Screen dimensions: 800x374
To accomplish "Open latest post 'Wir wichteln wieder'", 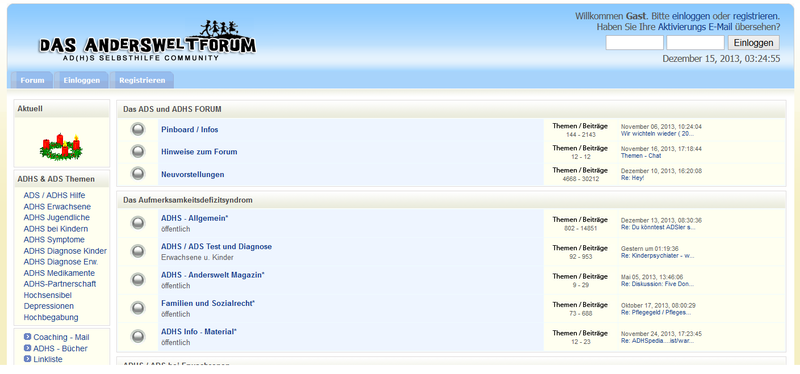I will pyautogui.click(x=657, y=133).
